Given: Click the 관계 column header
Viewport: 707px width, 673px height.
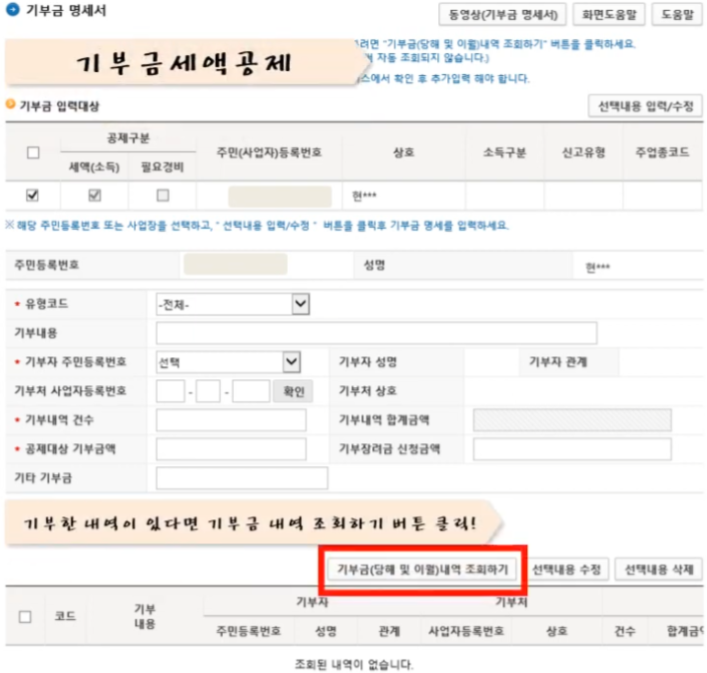Looking at the screenshot, I should [x=389, y=631].
